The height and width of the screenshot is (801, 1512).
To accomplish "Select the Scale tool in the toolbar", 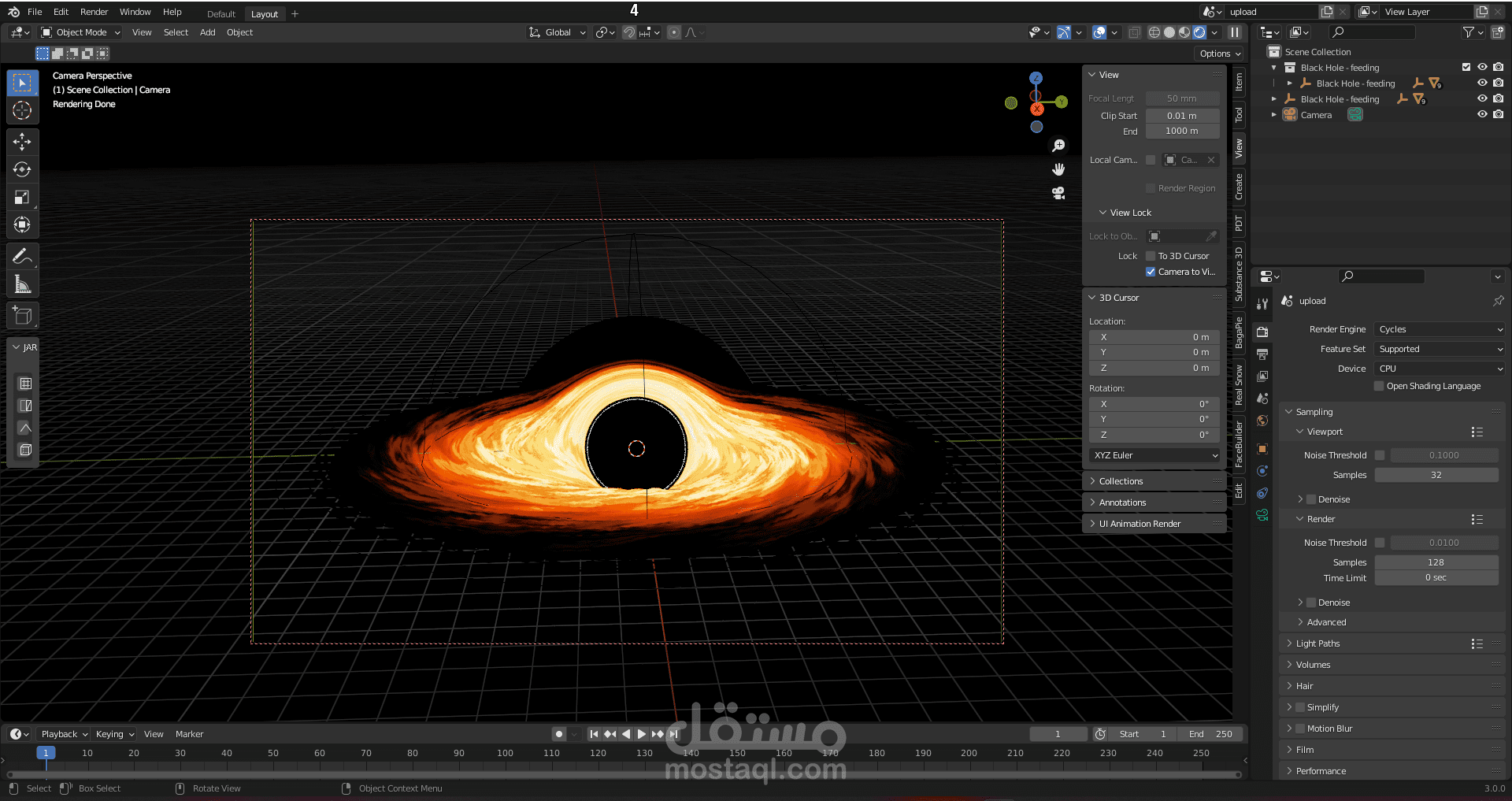I will (22, 197).
